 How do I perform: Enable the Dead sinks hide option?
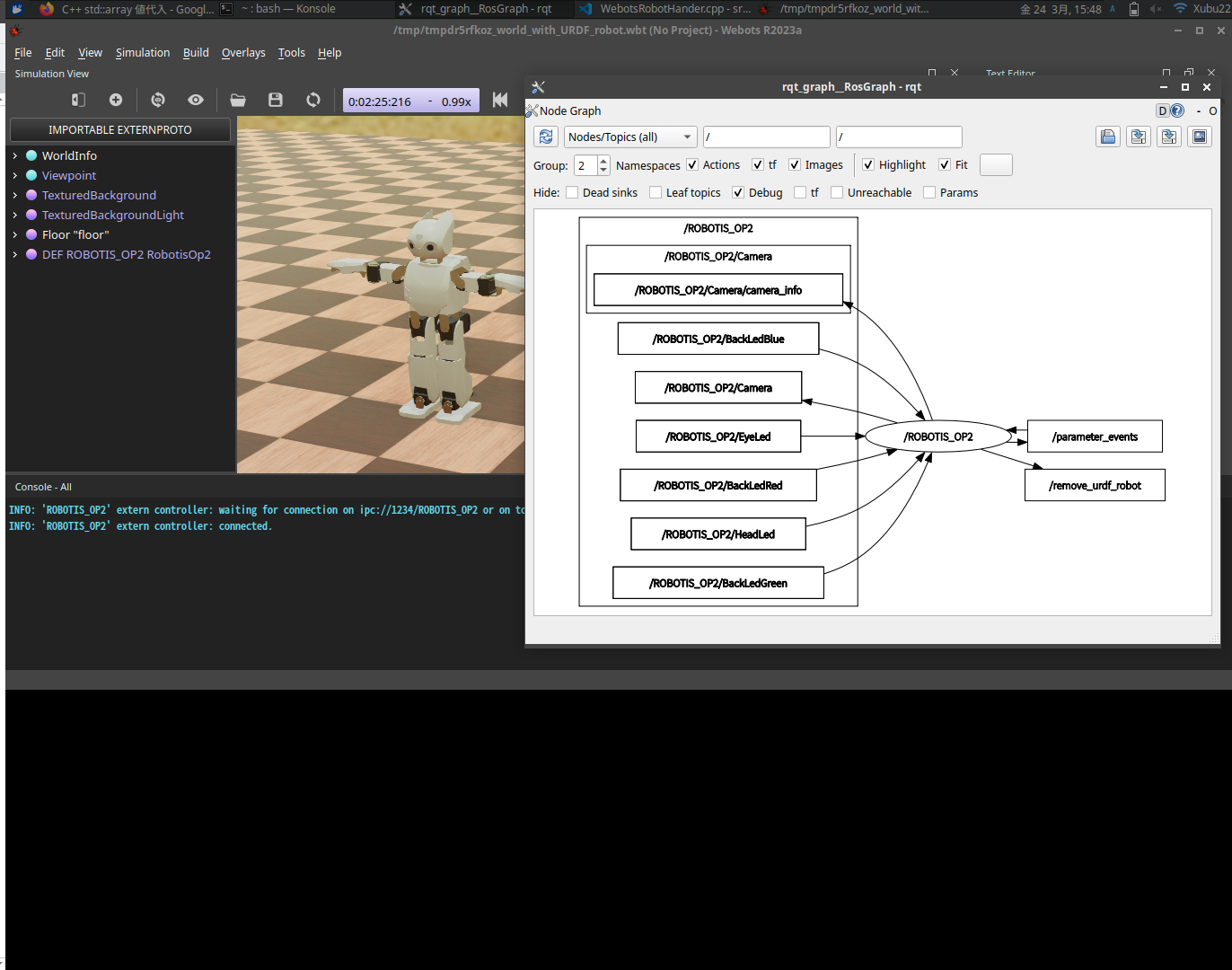[572, 192]
